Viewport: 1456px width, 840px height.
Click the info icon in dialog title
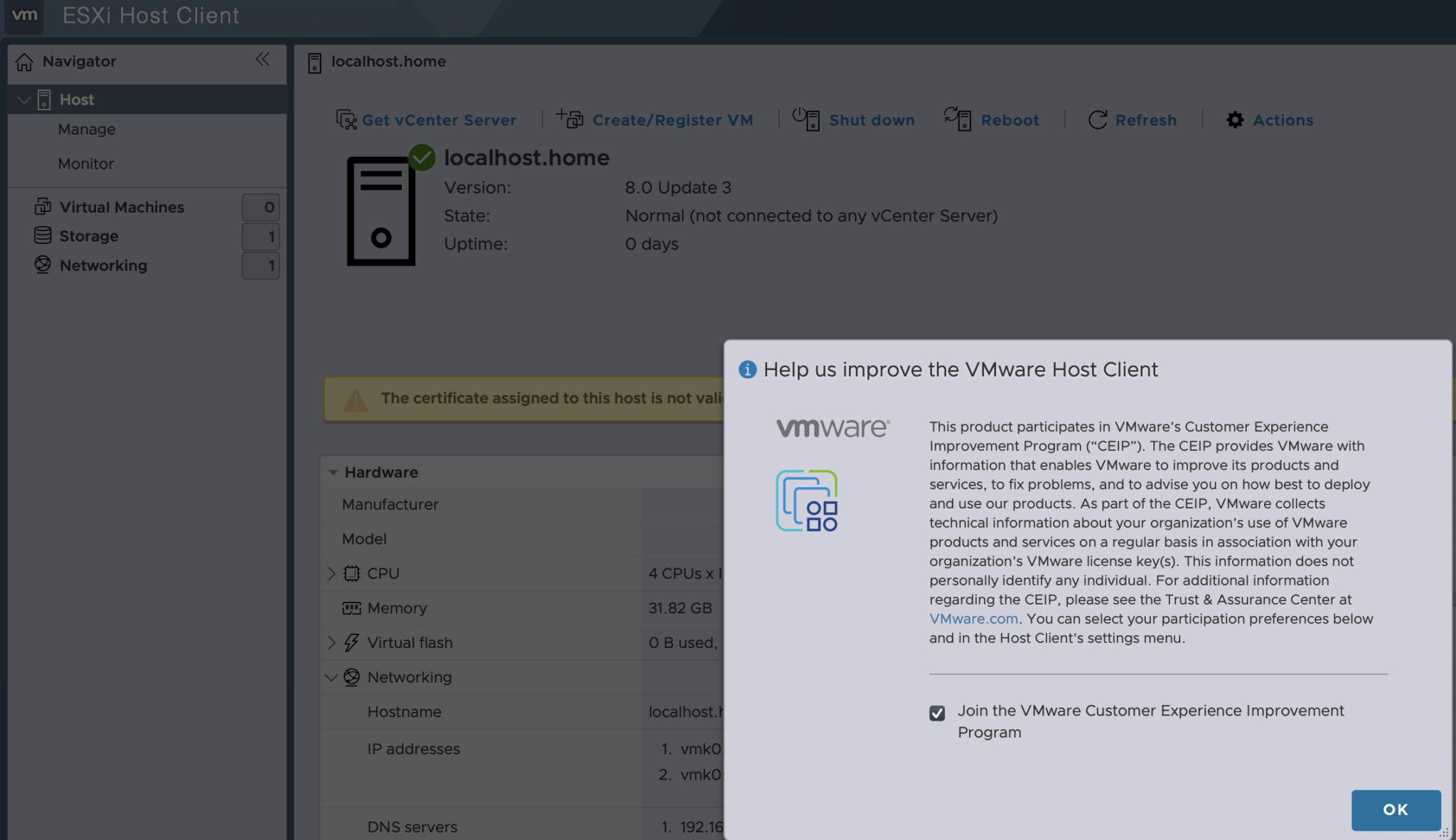[x=747, y=369]
